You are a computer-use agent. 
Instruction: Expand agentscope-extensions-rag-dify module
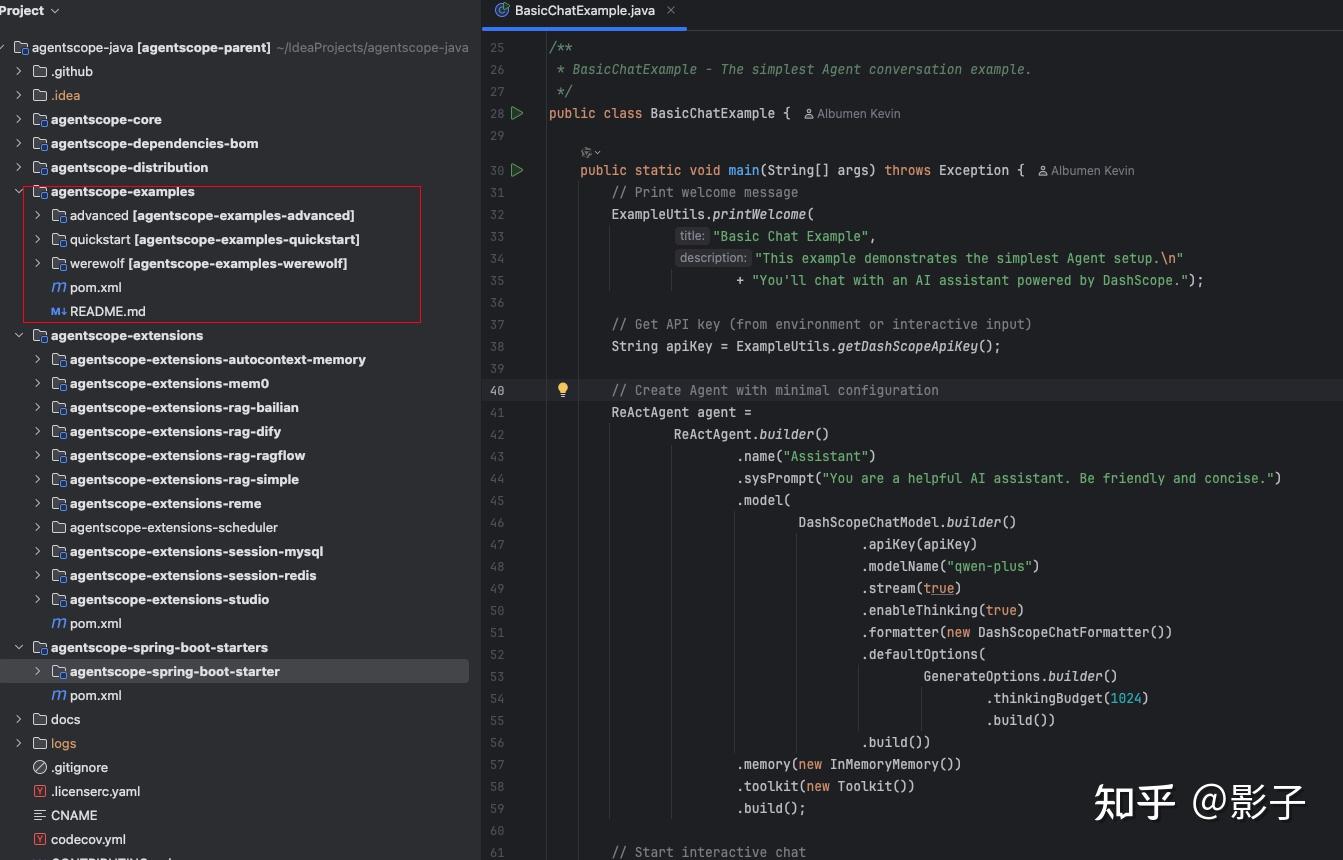pyautogui.click(x=38, y=431)
